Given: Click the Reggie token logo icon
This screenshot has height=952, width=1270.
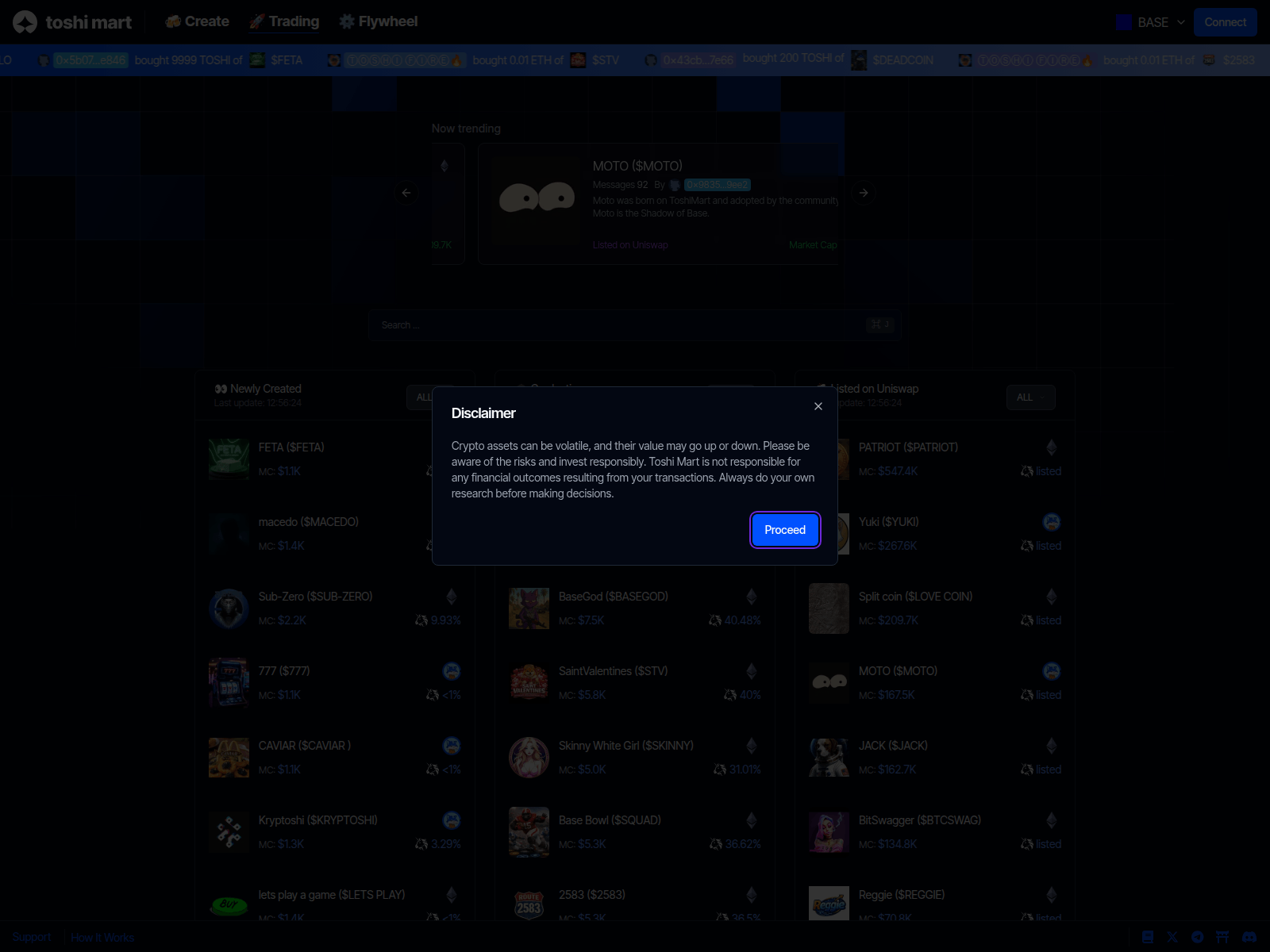Looking at the screenshot, I should pyautogui.click(x=829, y=904).
